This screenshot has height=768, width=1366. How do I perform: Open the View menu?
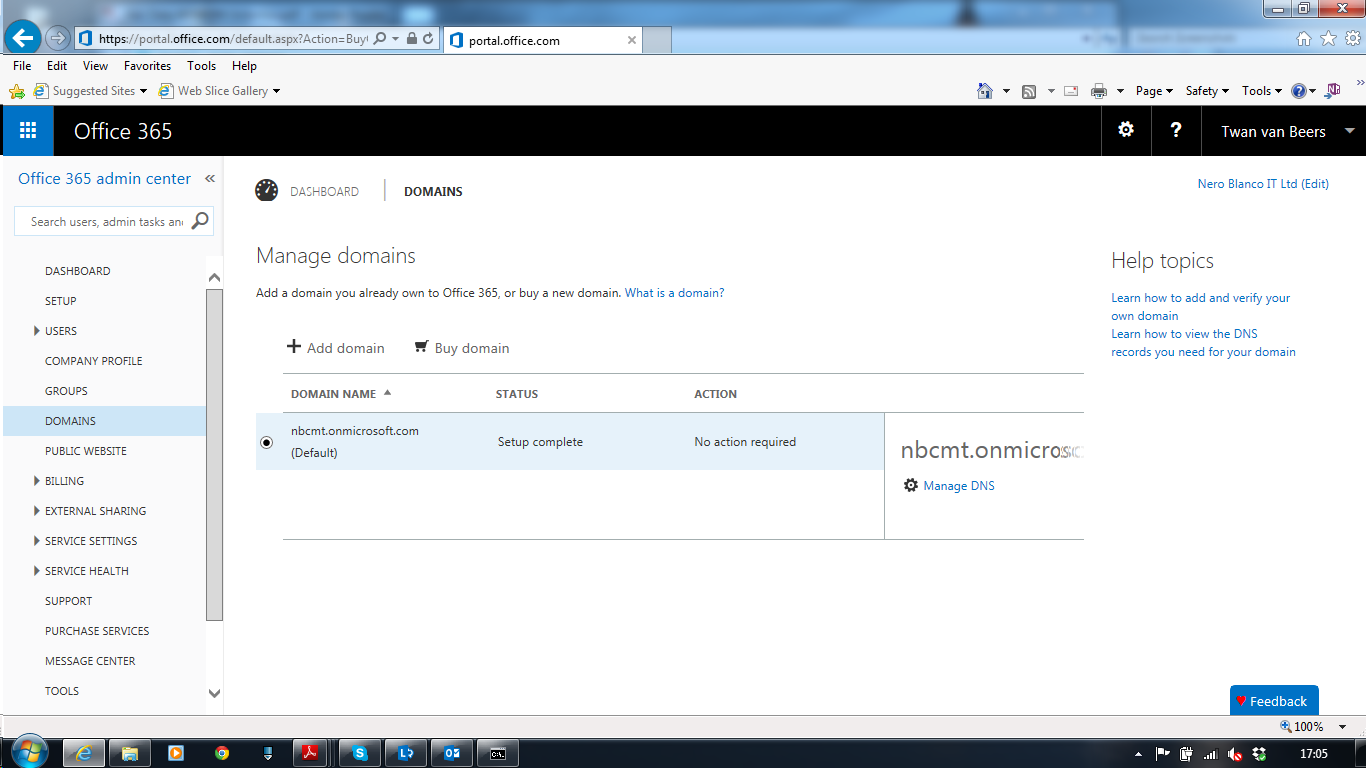[x=96, y=66]
